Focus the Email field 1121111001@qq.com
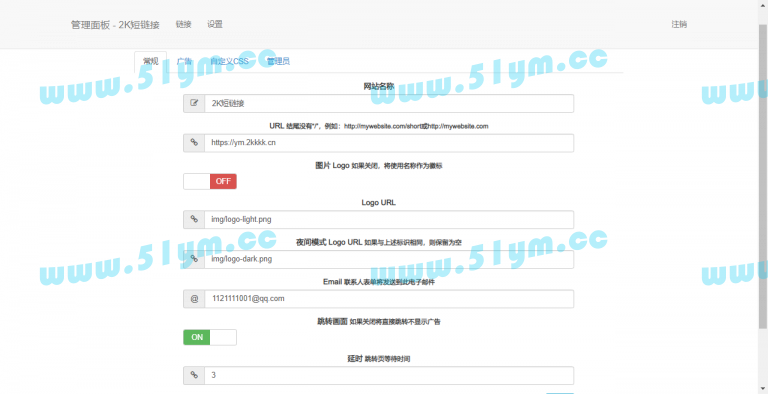 click(389, 298)
